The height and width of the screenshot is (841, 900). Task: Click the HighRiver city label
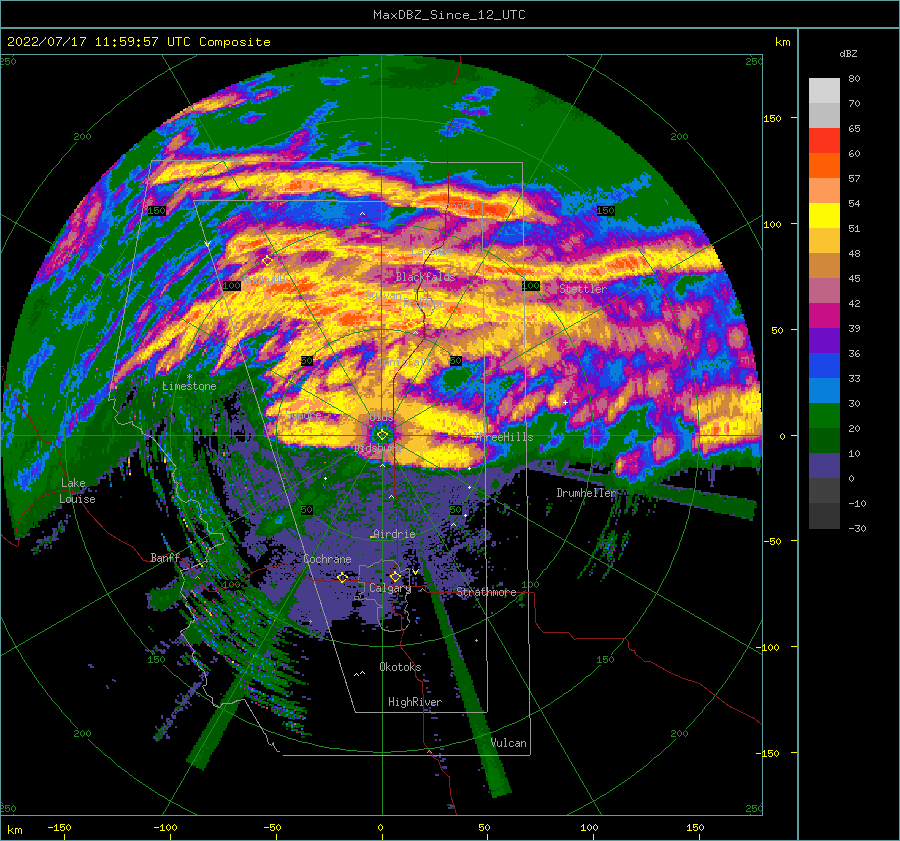(415, 702)
